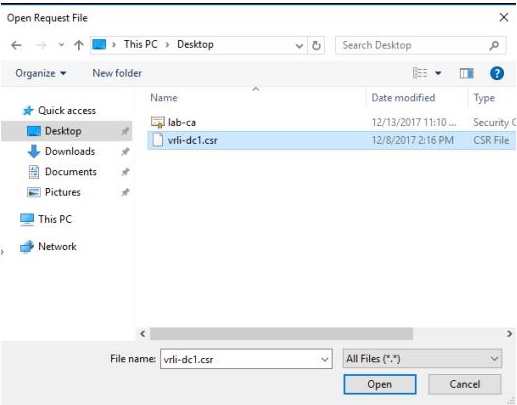Screen dimensions: 517x405
Task: Click the pin next to Pictures
Action: [x=125, y=193]
